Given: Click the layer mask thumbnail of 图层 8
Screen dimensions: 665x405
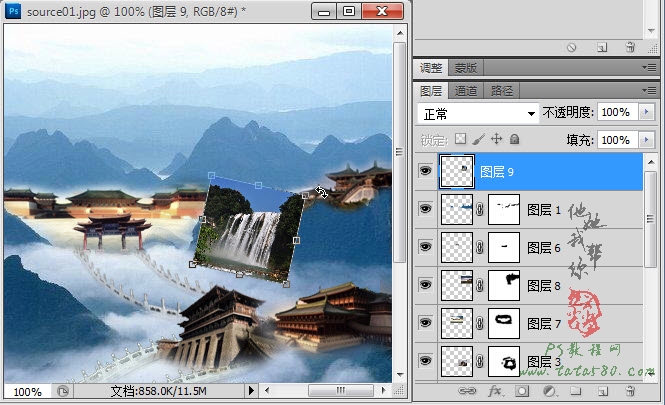Looking at the screenshot, I should tap(504, 285).
